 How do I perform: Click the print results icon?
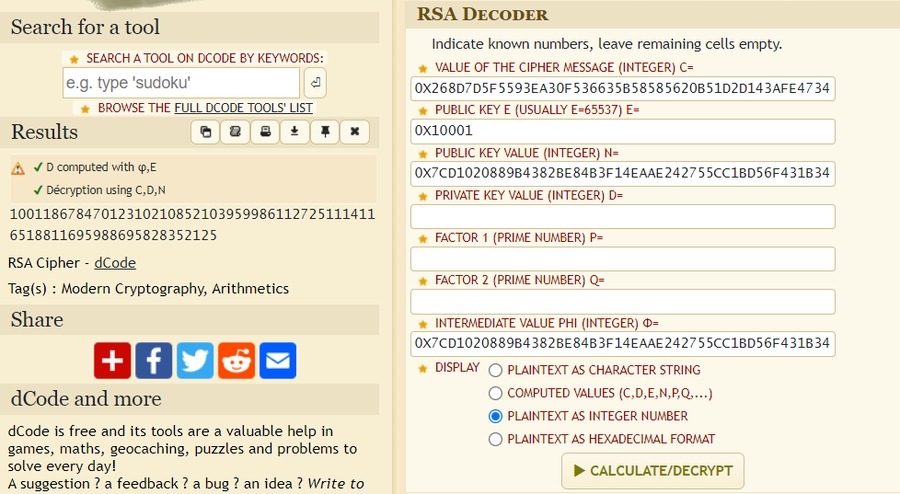[265, 131]
